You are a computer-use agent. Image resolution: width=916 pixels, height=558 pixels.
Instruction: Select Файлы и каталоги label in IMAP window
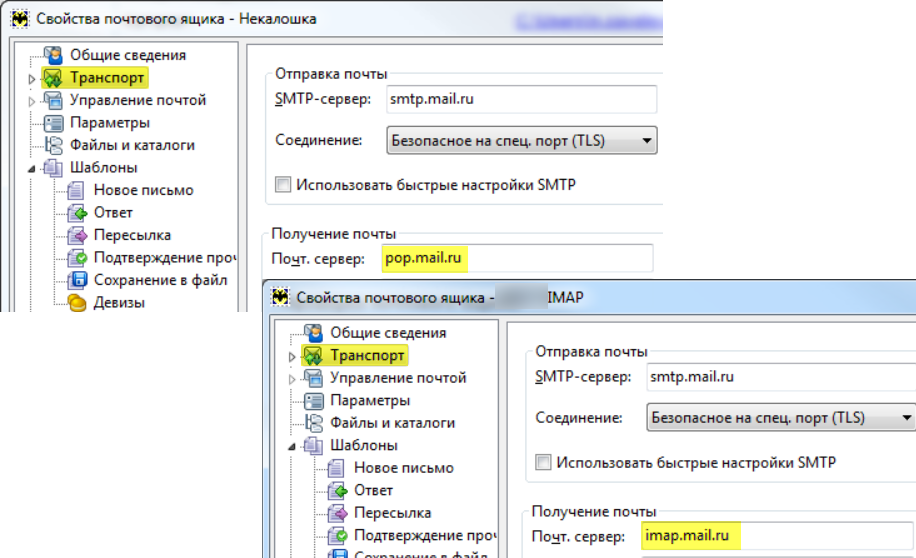[x=393, y=423]
